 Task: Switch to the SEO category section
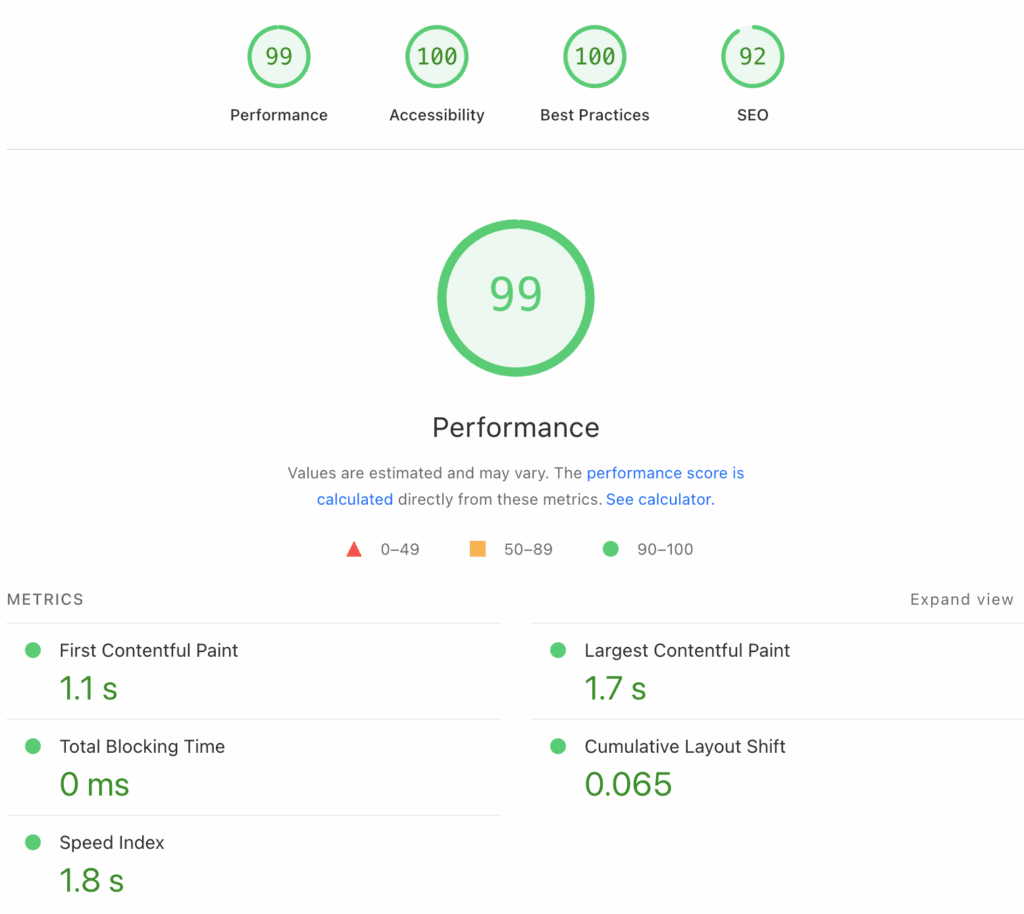pos(752,114)
